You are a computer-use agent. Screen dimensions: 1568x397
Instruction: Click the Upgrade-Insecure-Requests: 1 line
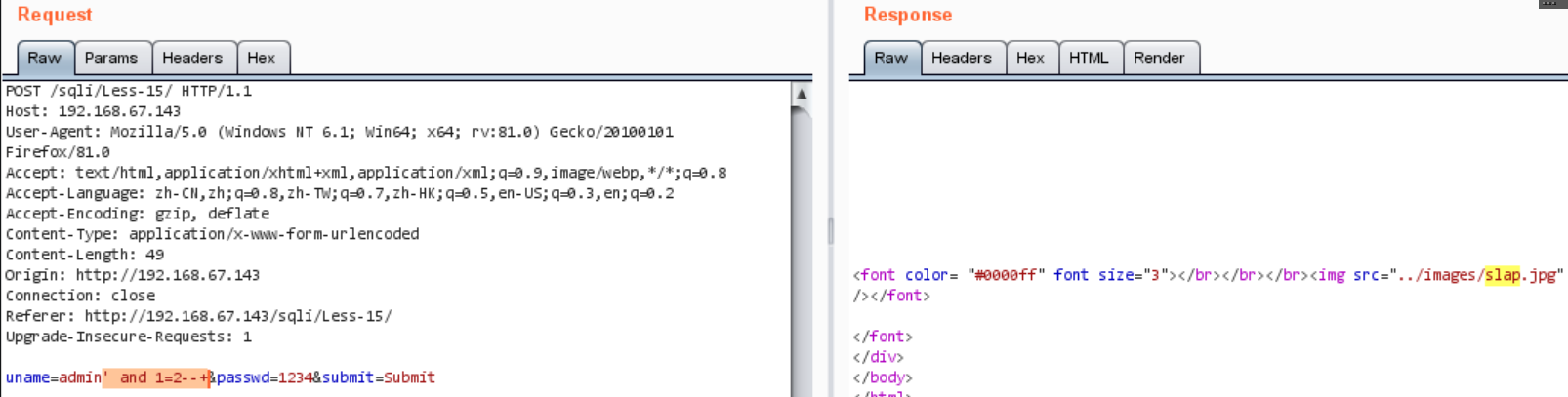click(x=129, y=337)
